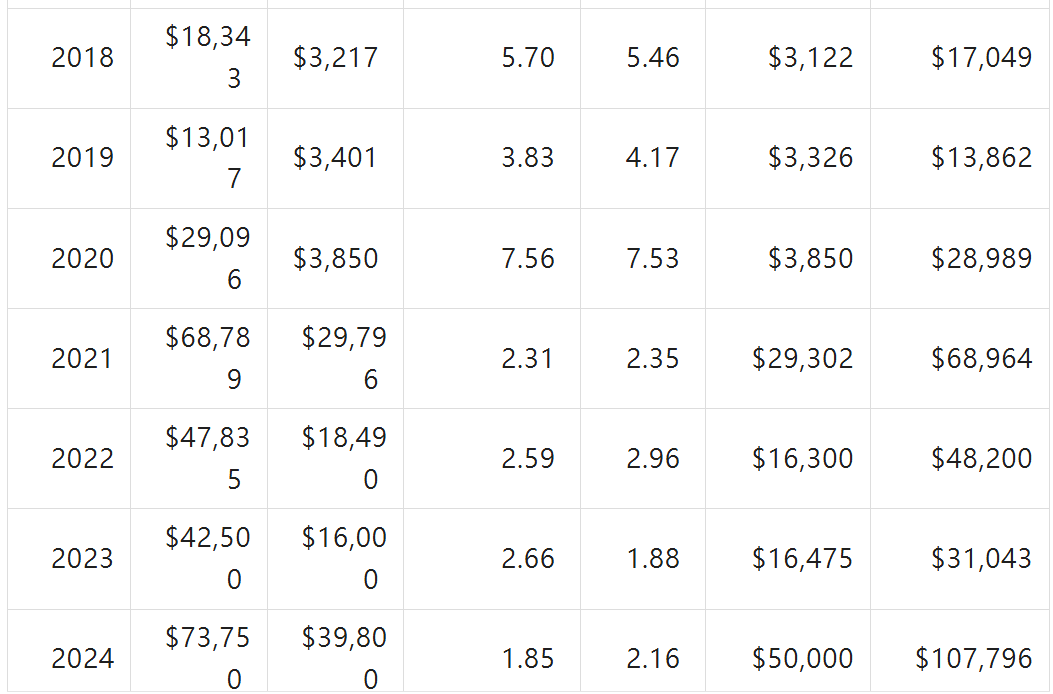Click the 2018 year cell

tap(82, 58)
